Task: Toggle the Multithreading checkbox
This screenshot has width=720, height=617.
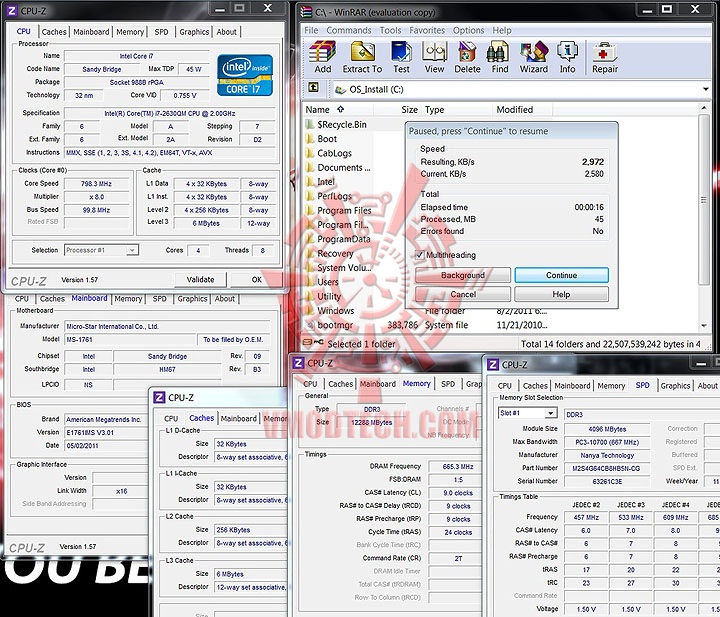Action: (419, 255)
